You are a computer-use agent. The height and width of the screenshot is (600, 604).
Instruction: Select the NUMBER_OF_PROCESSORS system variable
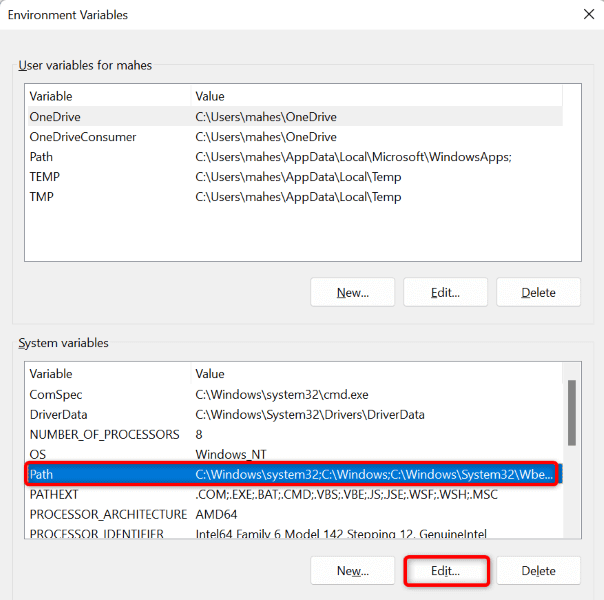coord(295,434)
